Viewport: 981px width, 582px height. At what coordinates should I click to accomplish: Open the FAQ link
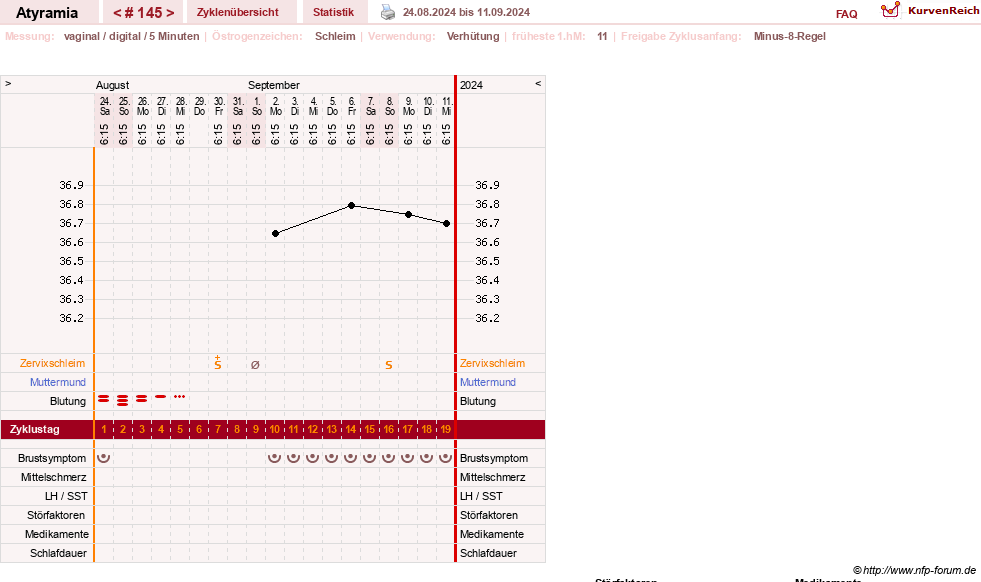pos(846,14)
